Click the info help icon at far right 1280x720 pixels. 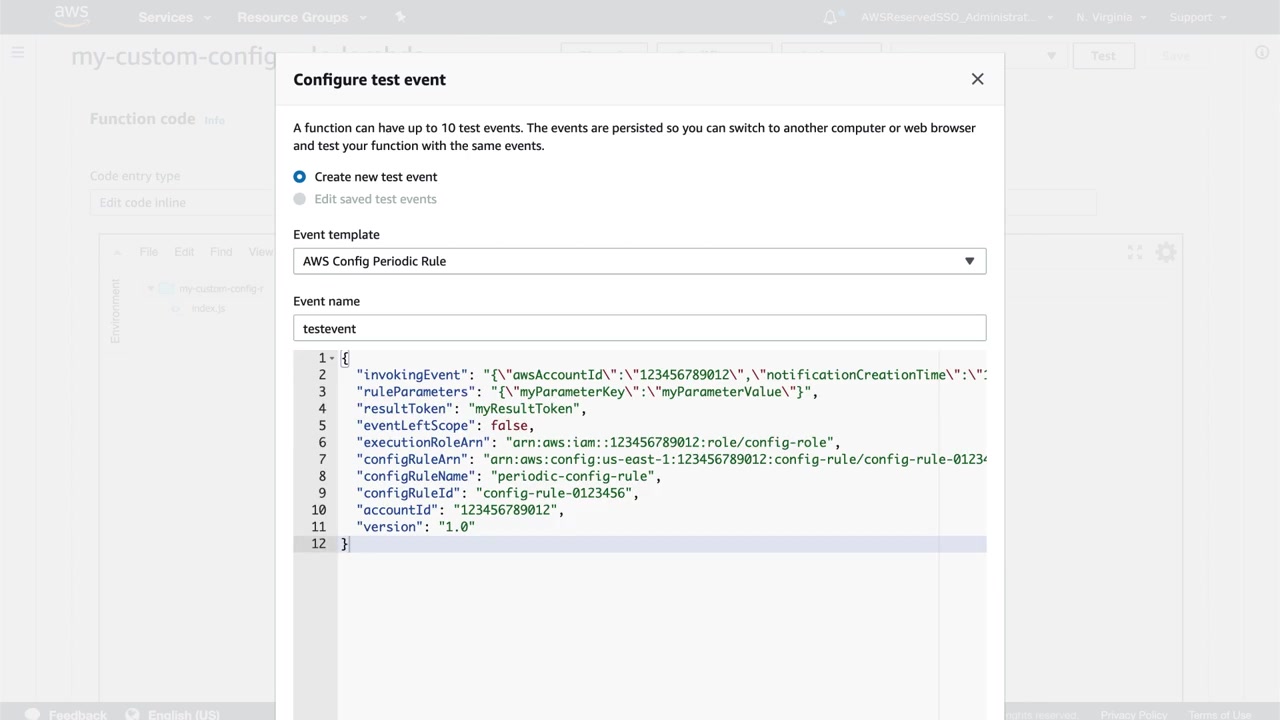[x=1262, y=54]
